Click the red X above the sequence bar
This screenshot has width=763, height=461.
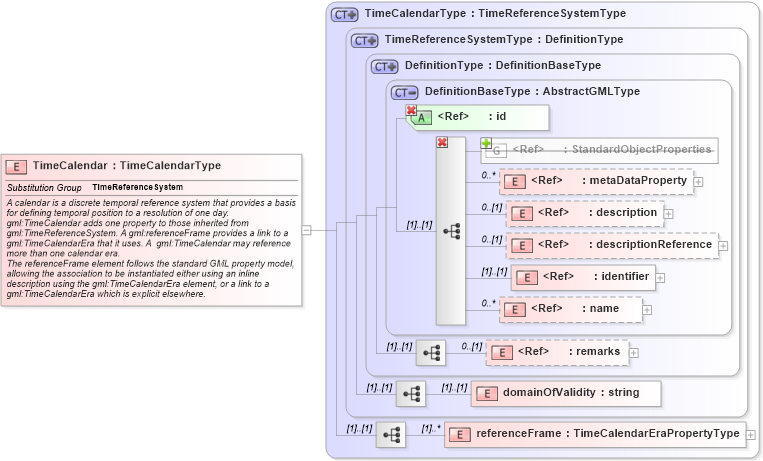(442, 142)
